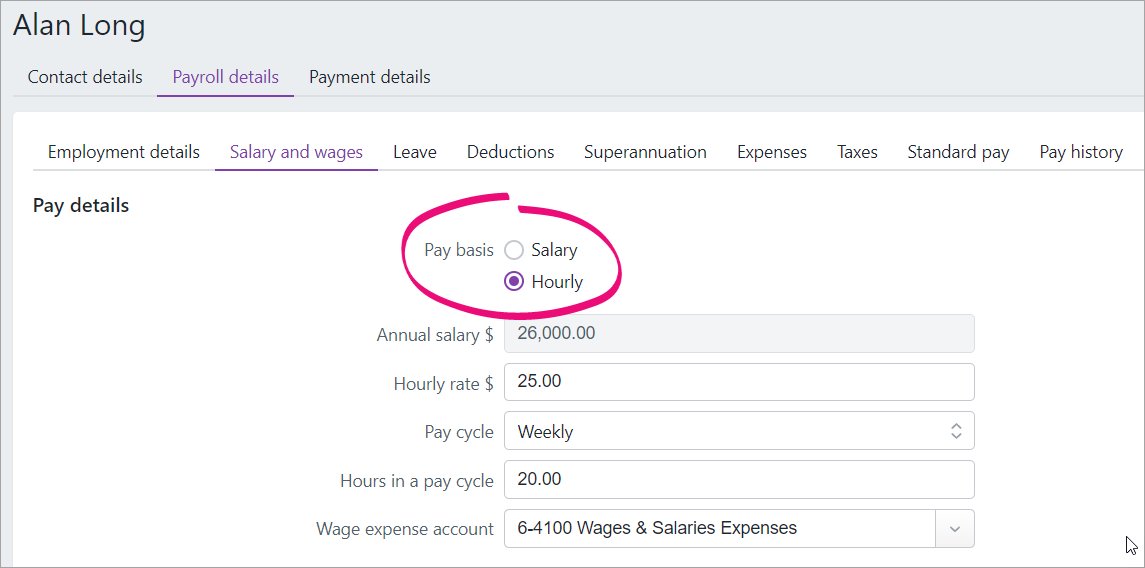Screen dimensions: 1145x568
Task: Open the Expenses sub-tab
Action: (771, 152)
